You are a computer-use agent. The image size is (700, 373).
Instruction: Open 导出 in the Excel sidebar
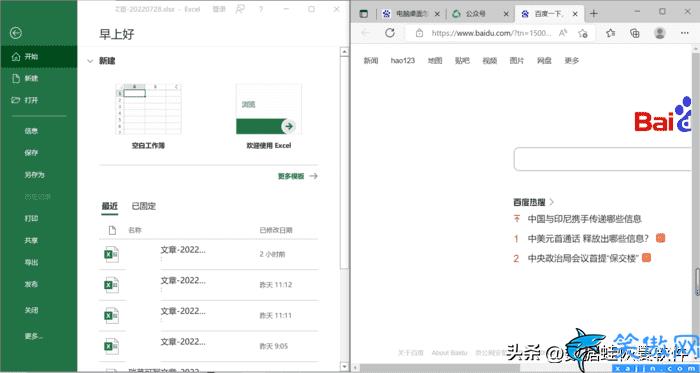click(x=31, y=263)
